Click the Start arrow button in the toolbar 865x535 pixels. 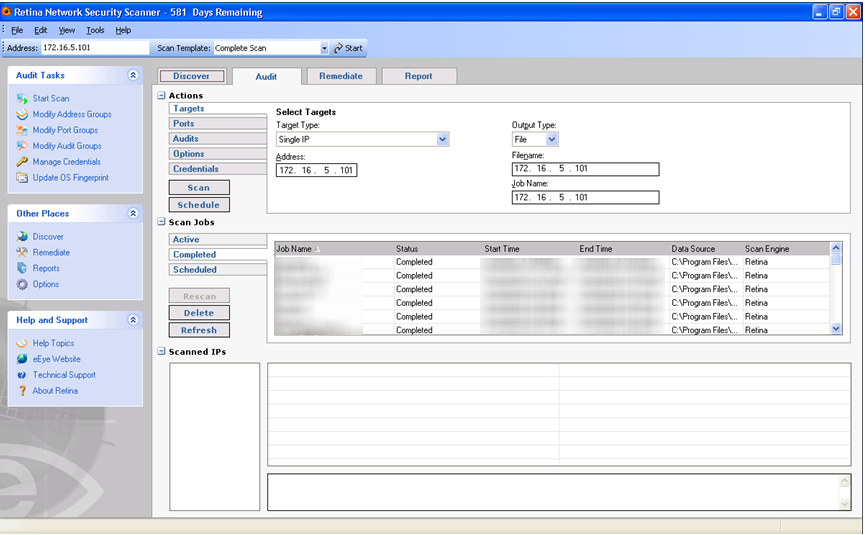(x=348, y=48)
